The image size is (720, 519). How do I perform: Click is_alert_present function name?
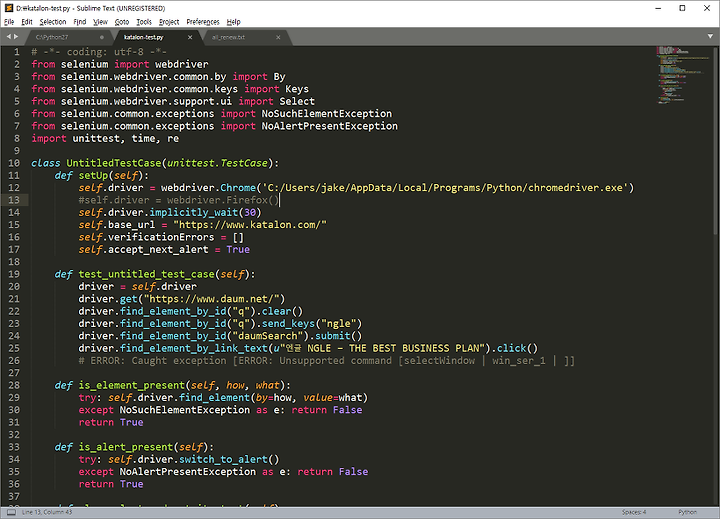(125, 447)
